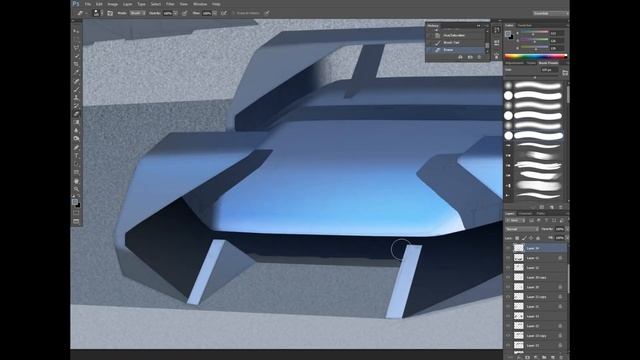Click the brush Size input field

[x=549, y=70]
